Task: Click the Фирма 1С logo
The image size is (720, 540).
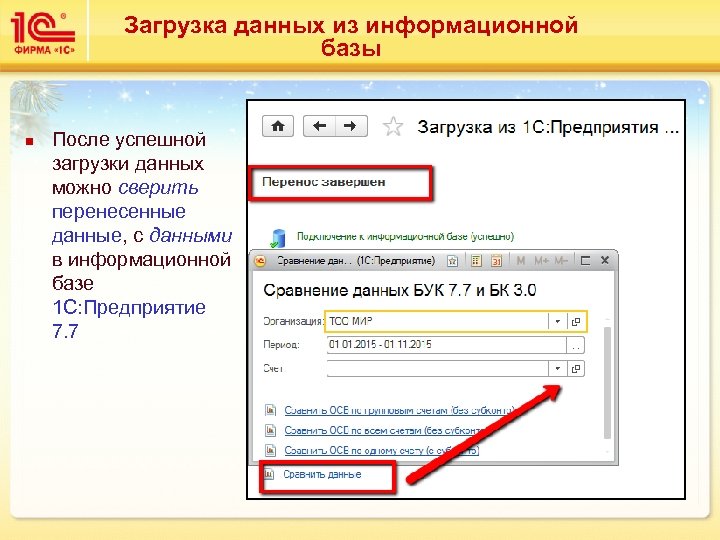Action: tap(43, 34)
